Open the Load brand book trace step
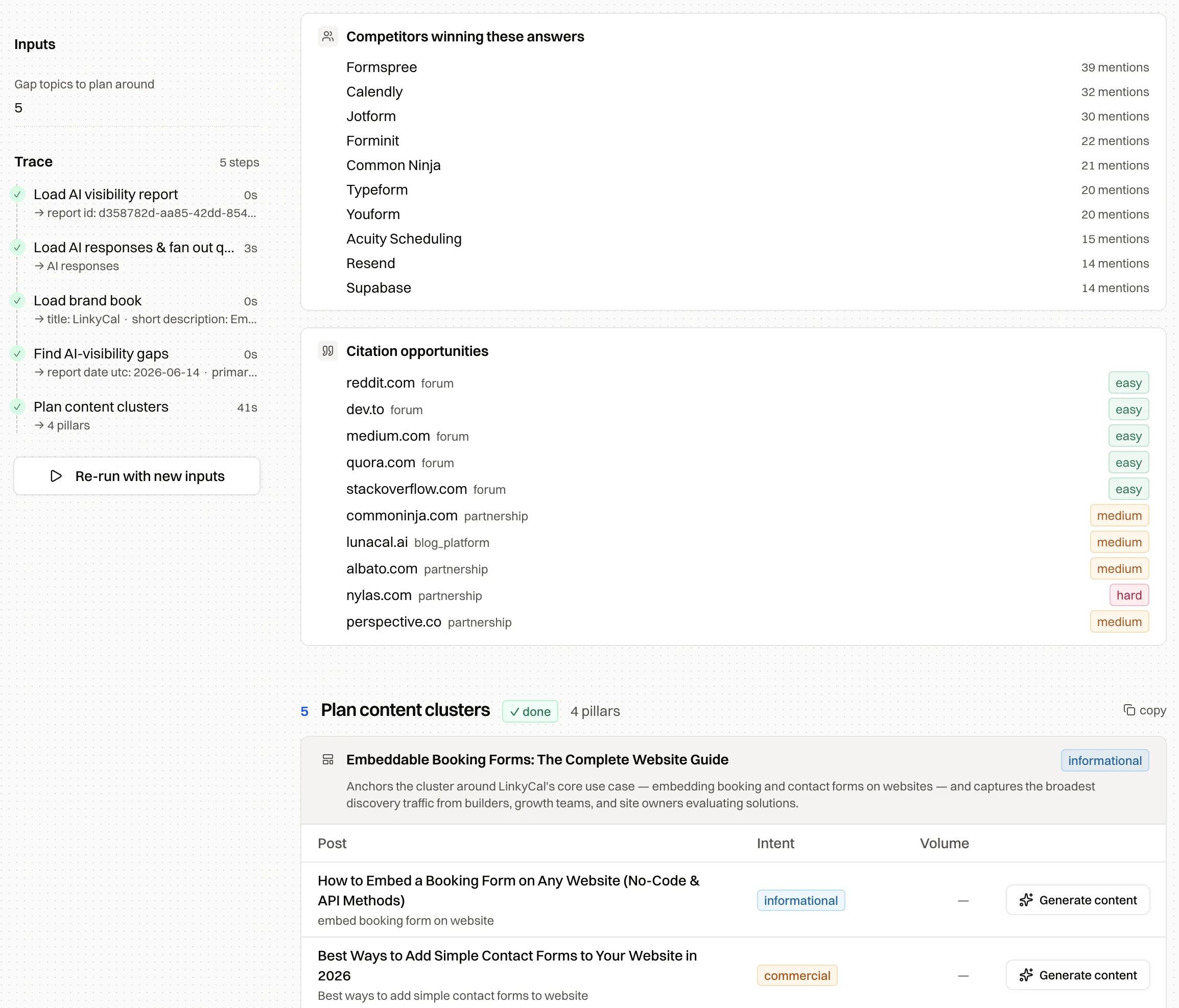This screenshot has height=1008, width=1179. point(136,309)
